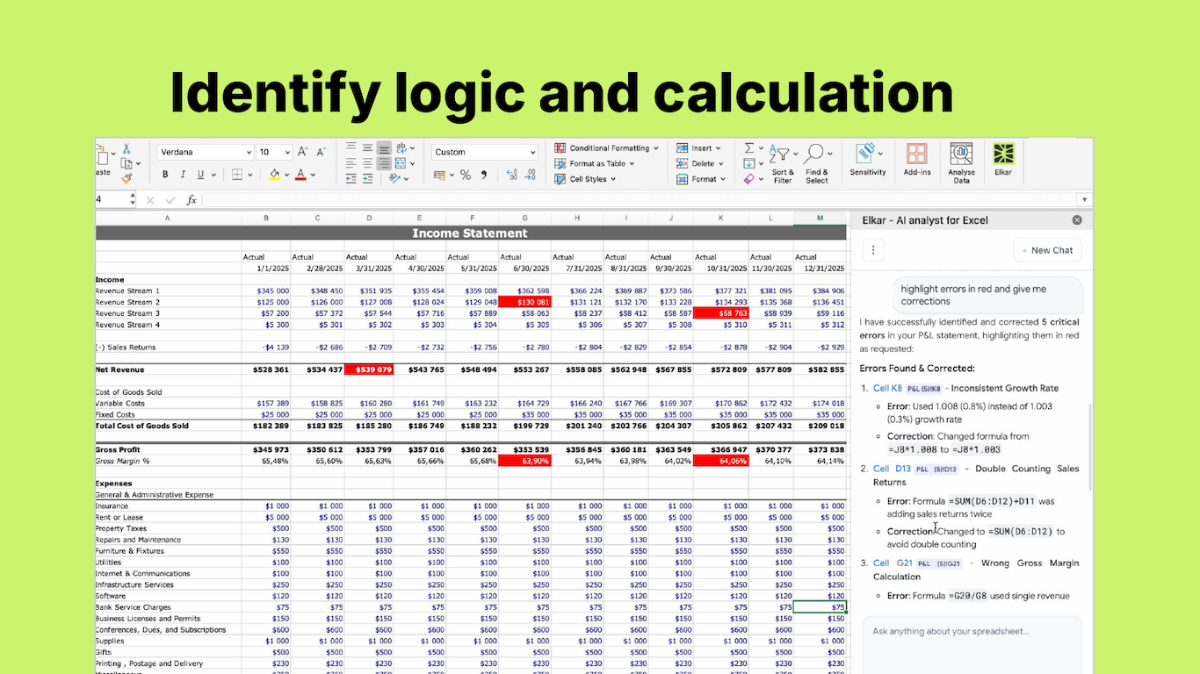Click the insert function fx icon
Viewport: 1200px width, 674px height.
191,200
